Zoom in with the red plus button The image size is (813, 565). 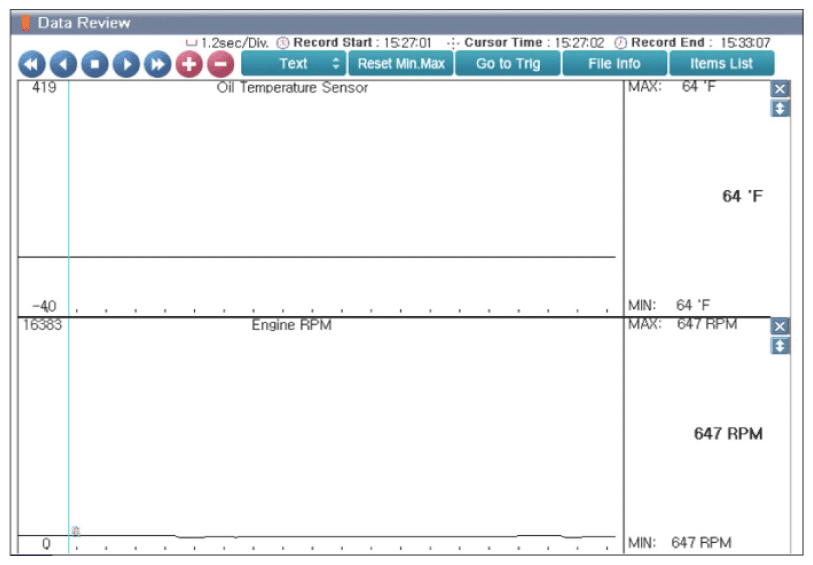click(189, 64)
